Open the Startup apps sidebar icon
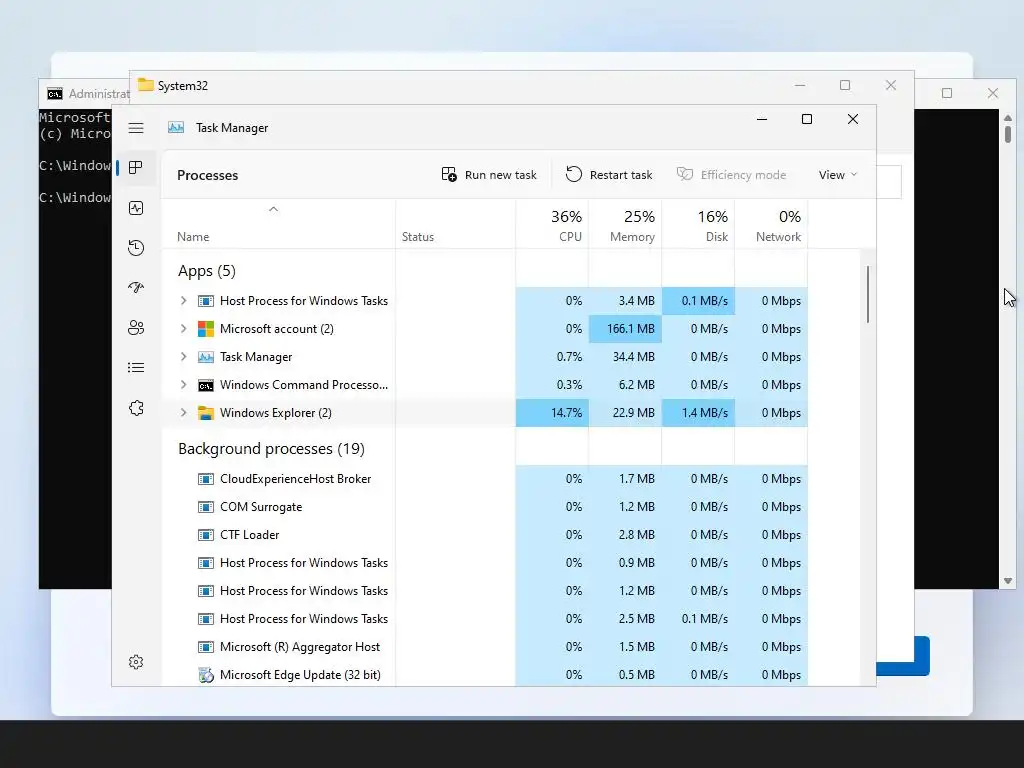 point(136,287)
